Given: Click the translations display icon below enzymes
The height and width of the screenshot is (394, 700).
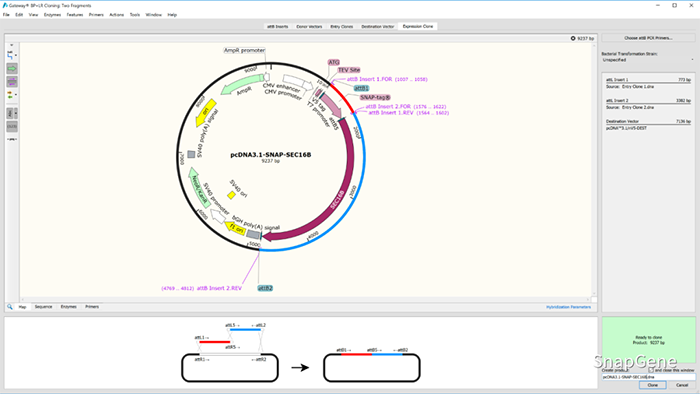Looking at the screenshot, I should [12, 127].
